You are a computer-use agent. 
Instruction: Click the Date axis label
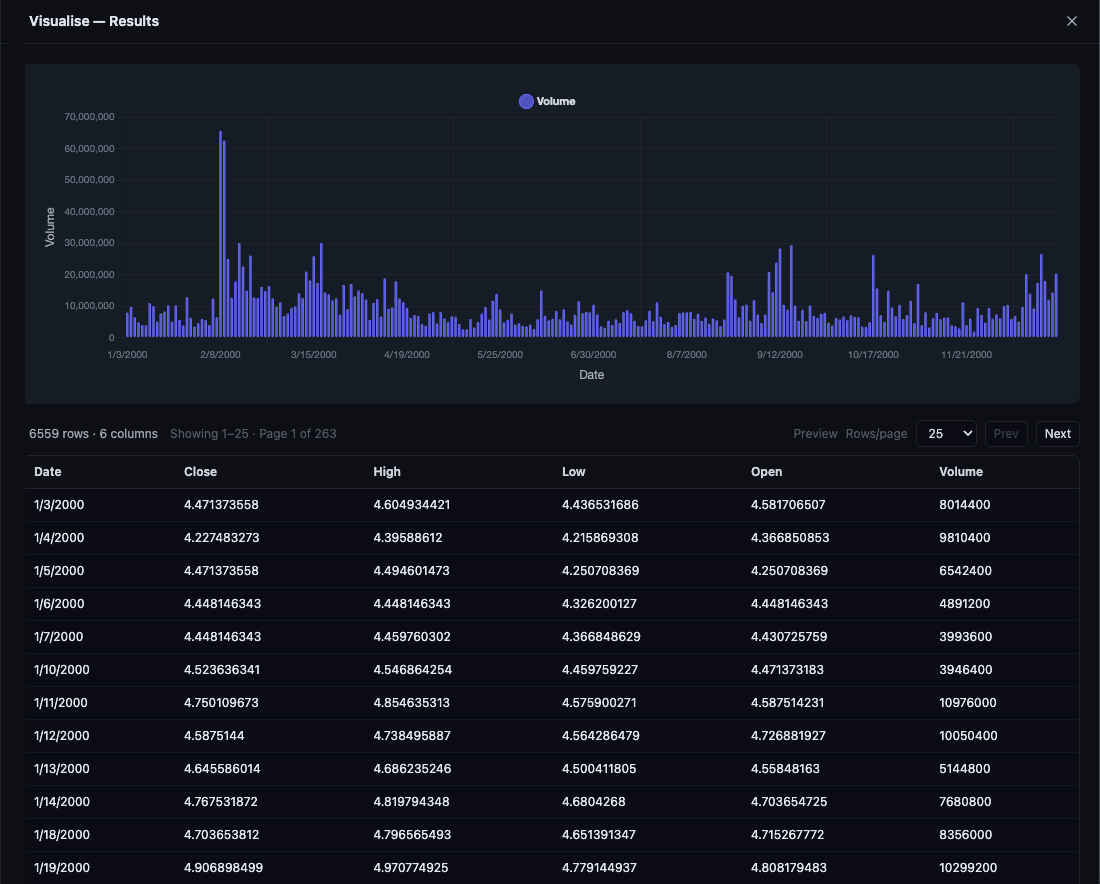pyautogui.click(x=592, y=374)
